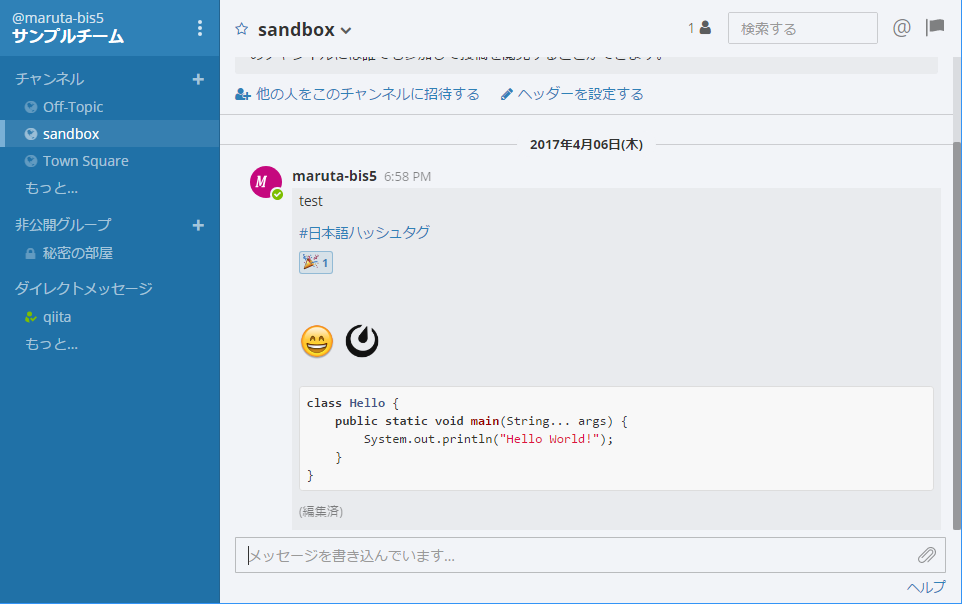
Task: Toggle the party popper emoji reaction
Action: point(315,263)
